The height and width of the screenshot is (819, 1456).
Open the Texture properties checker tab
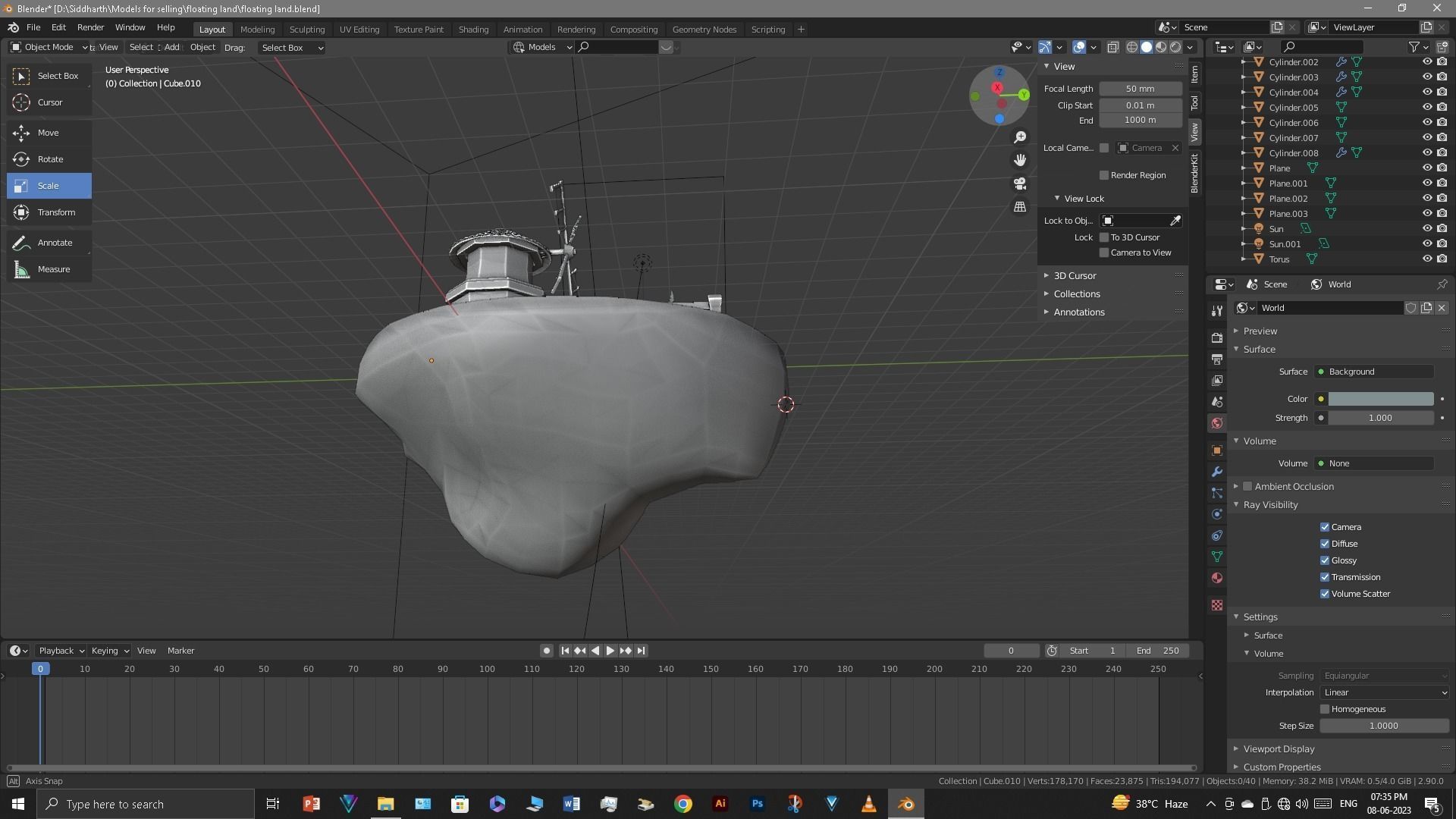tap(1217, 605)
